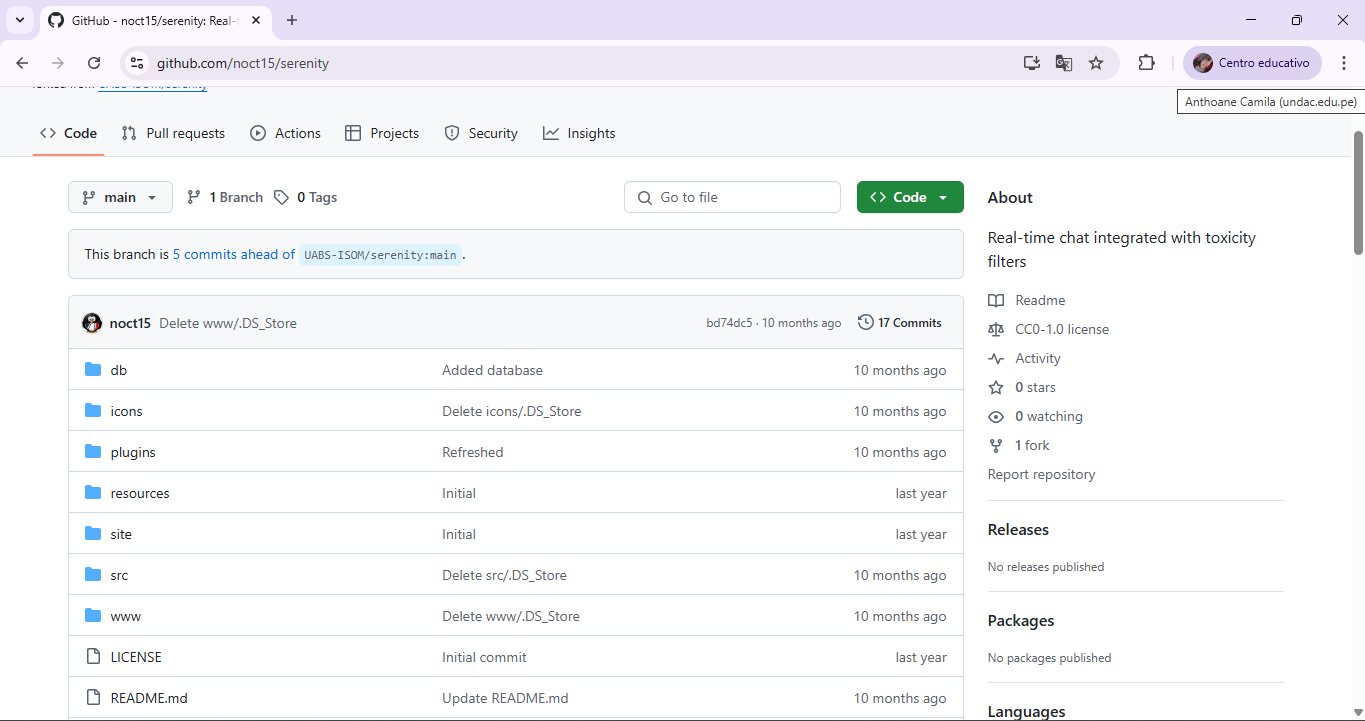The height and width of the screenshot is (721, 1365).
Task: View 17 Commits history
Action: (900, 323)
